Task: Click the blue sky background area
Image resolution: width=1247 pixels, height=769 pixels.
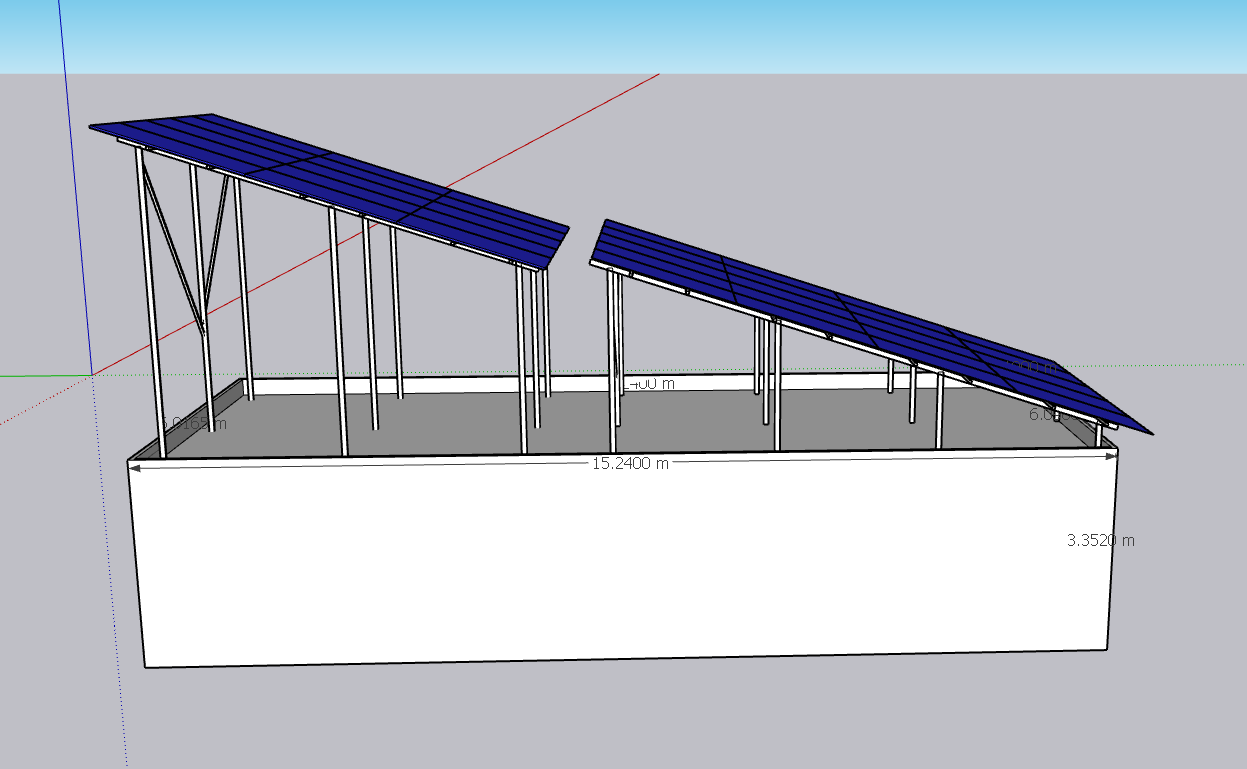Action: [x=623, y=36]
